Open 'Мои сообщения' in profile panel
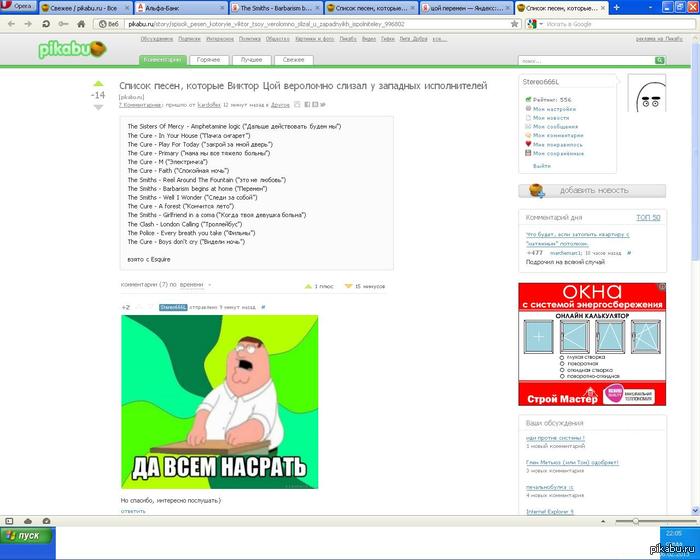700x560 pixels. point(555,127)
